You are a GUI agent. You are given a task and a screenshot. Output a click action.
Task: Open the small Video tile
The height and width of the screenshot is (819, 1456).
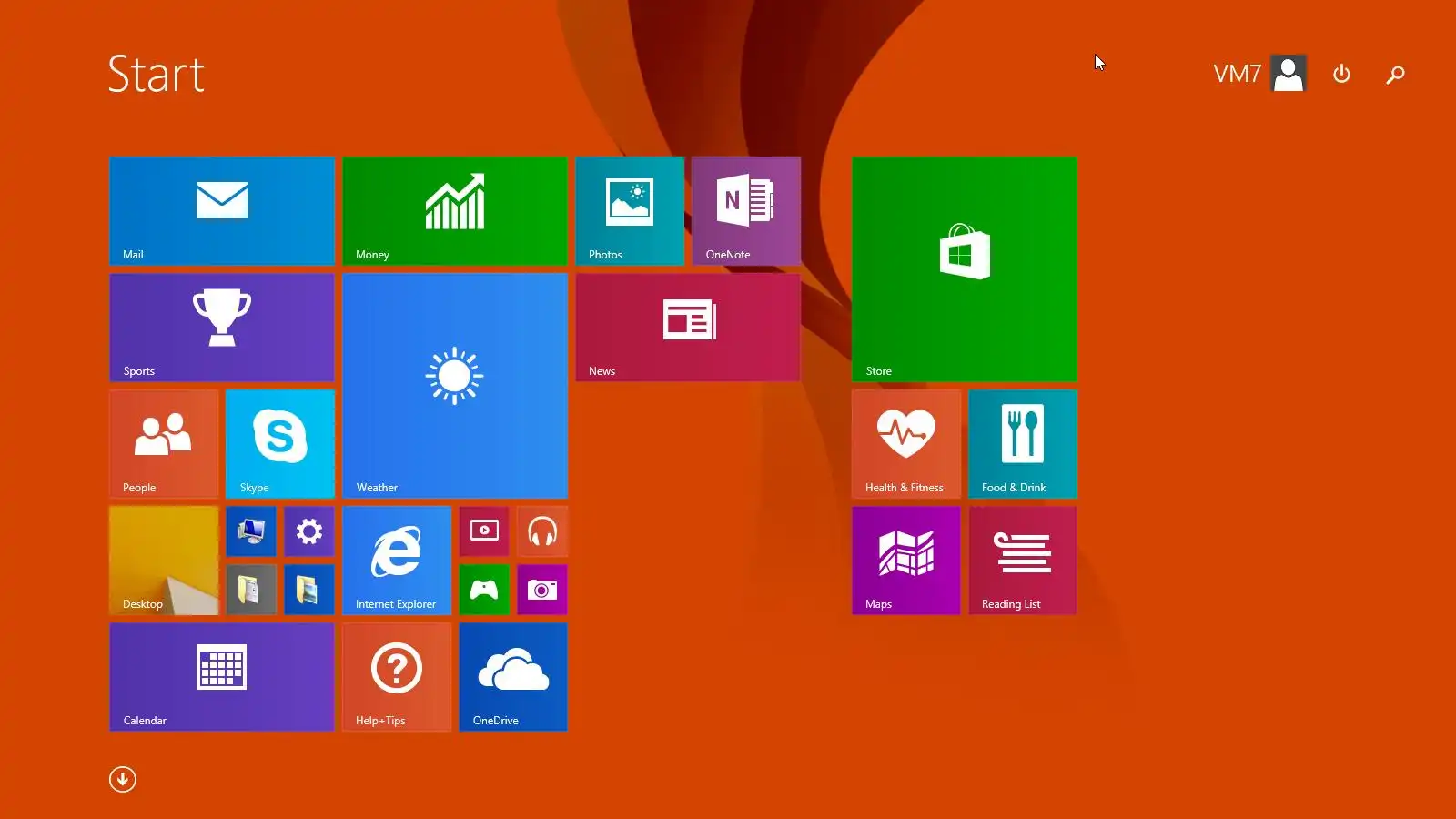484,531
